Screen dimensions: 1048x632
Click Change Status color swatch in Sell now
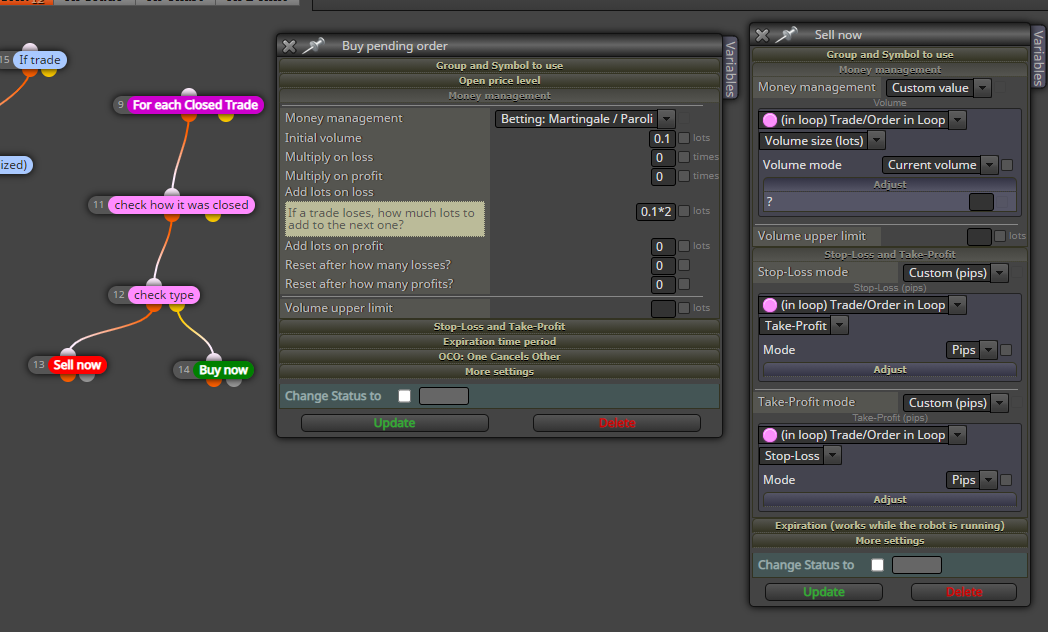tap(917, 565)
